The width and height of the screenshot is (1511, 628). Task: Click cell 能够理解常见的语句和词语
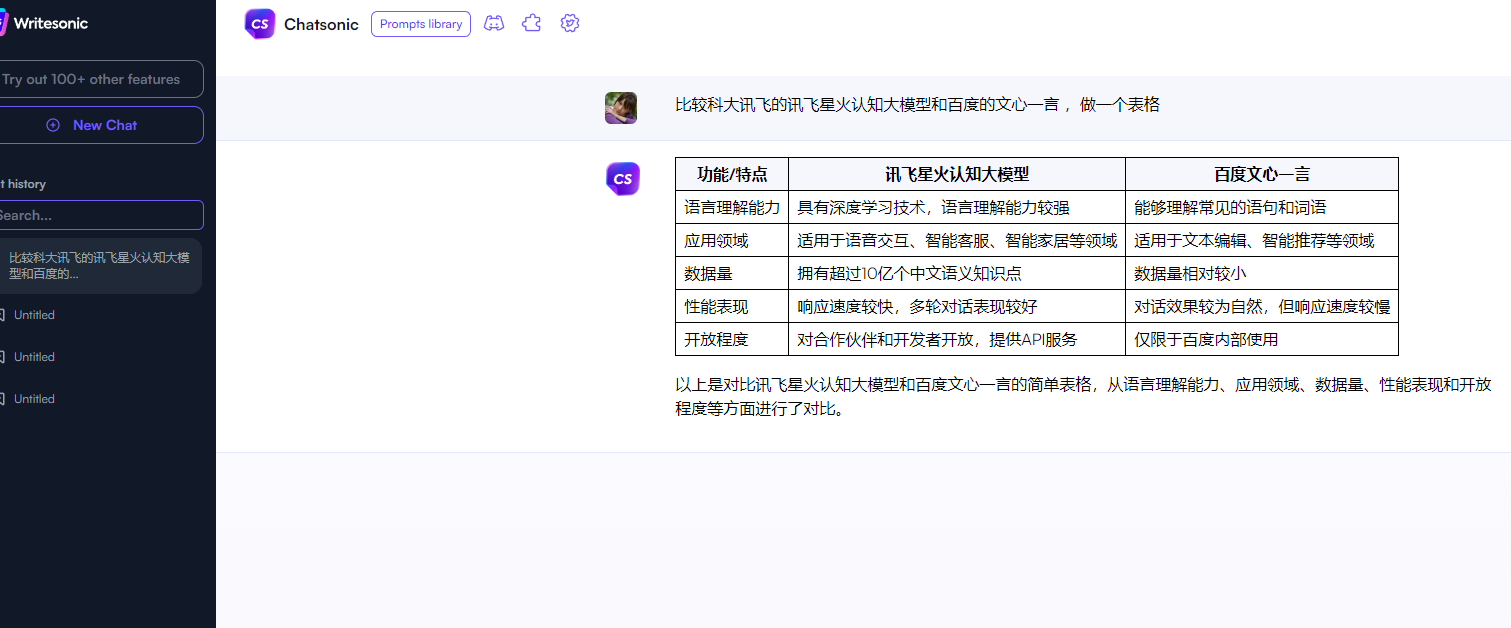point(1262,207)
